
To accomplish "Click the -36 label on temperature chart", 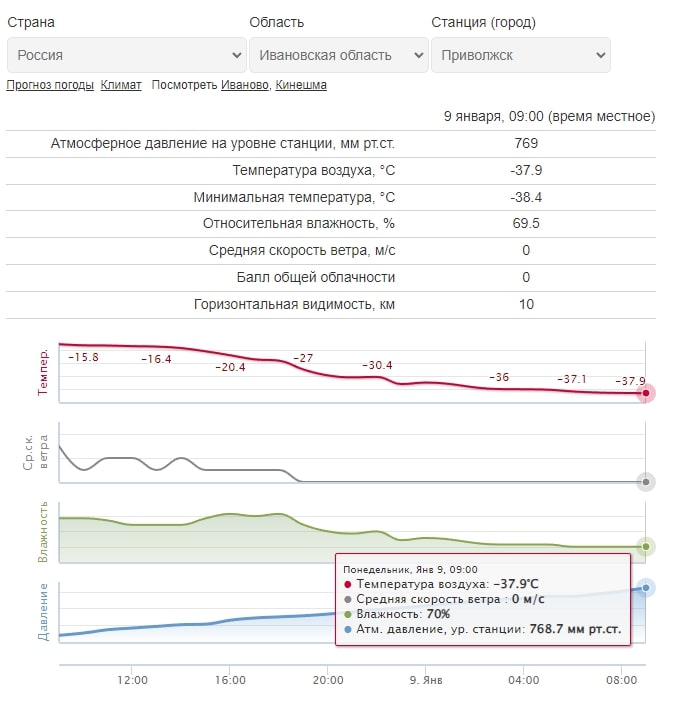I will [499, 377].
